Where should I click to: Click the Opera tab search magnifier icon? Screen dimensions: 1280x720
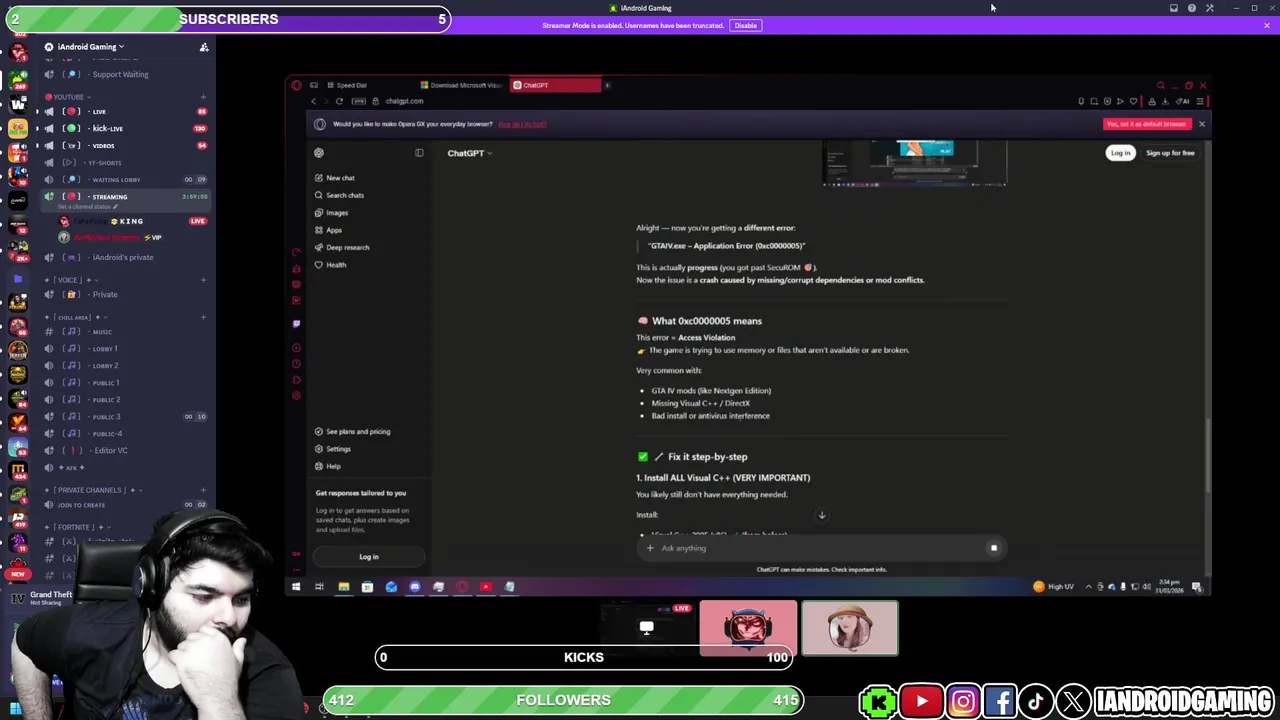[1161, 86]
